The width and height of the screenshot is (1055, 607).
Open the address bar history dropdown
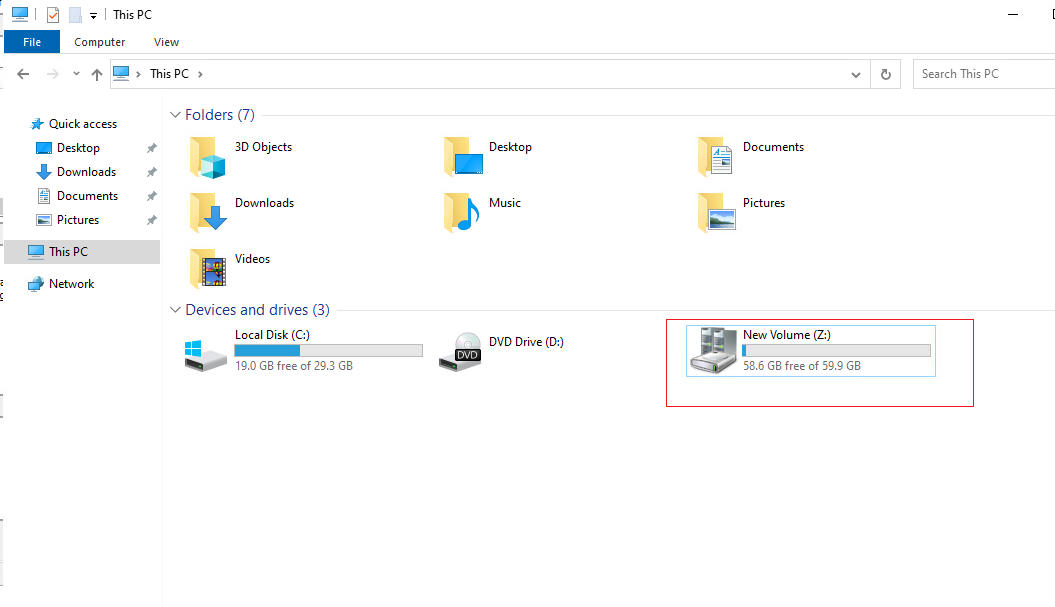(856, 74)
